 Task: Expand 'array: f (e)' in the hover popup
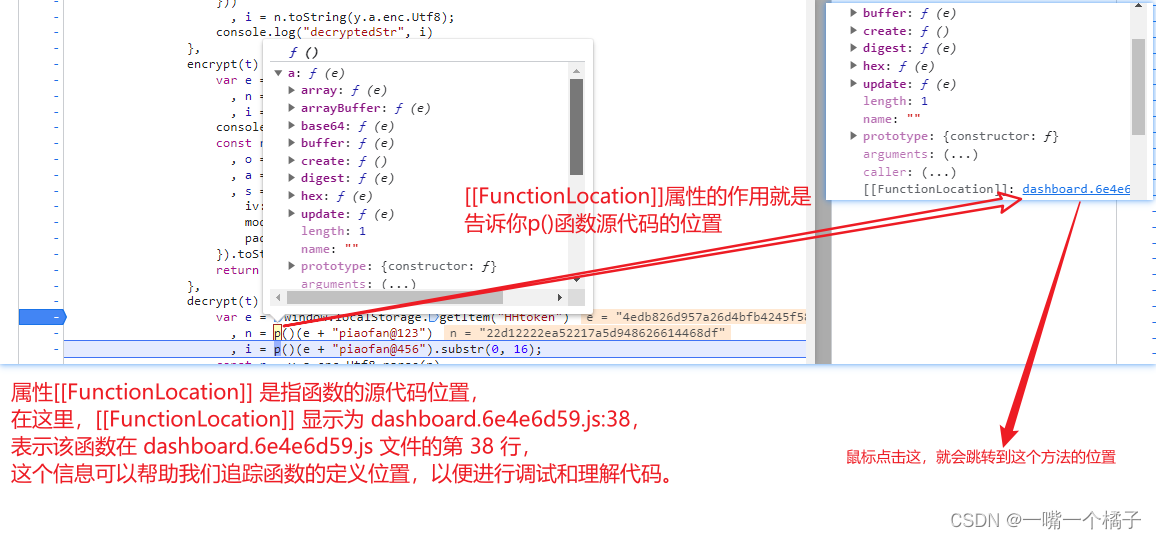point(292,91)
